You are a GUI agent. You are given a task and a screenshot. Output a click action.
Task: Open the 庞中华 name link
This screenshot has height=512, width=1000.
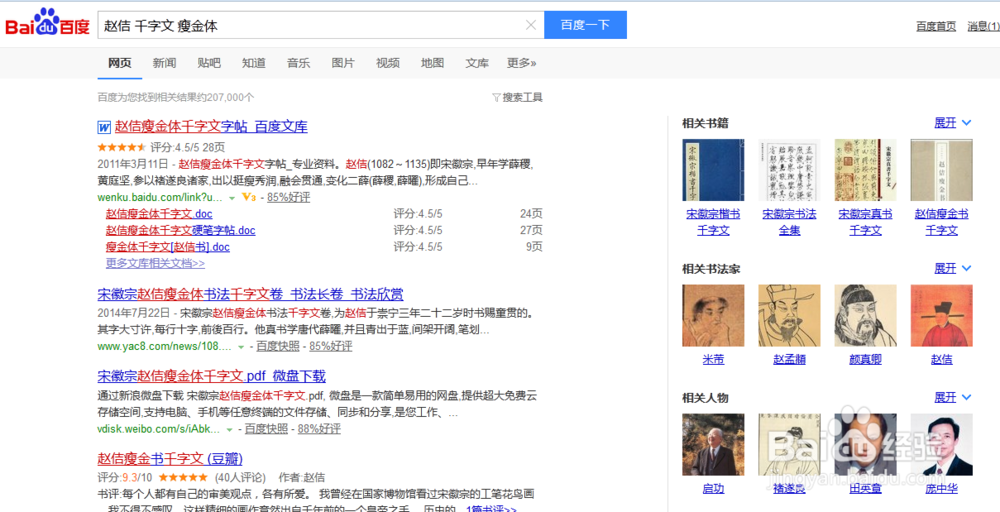point(941,490)
